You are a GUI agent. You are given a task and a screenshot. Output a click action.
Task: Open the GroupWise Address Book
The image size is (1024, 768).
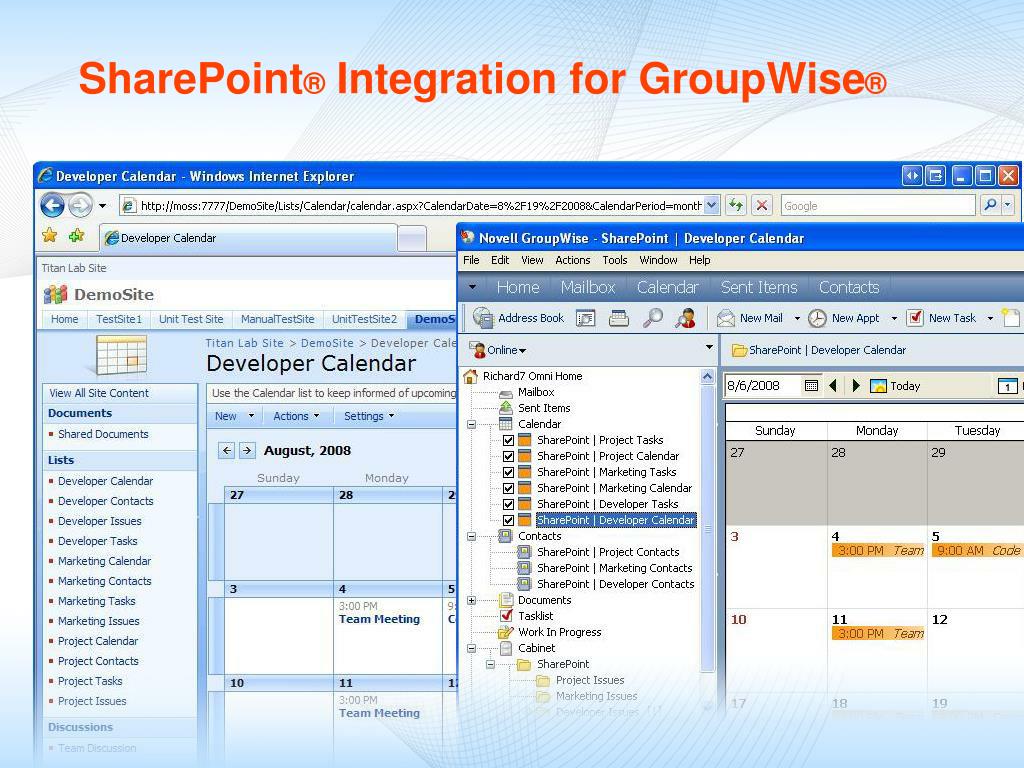[519, 318]
